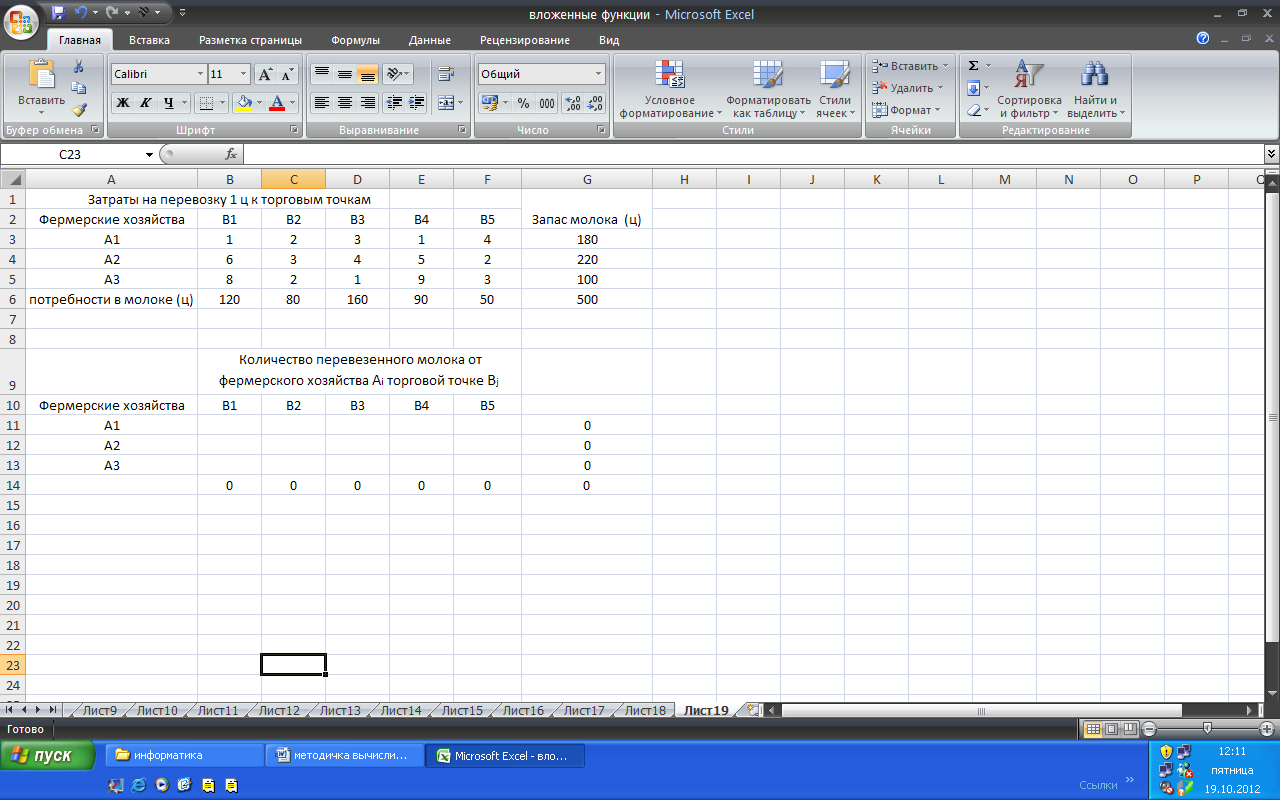This screenshot has height=800, width=1280.
Task: Expand the borders dropdown arrow
Action: pos(222,102)
